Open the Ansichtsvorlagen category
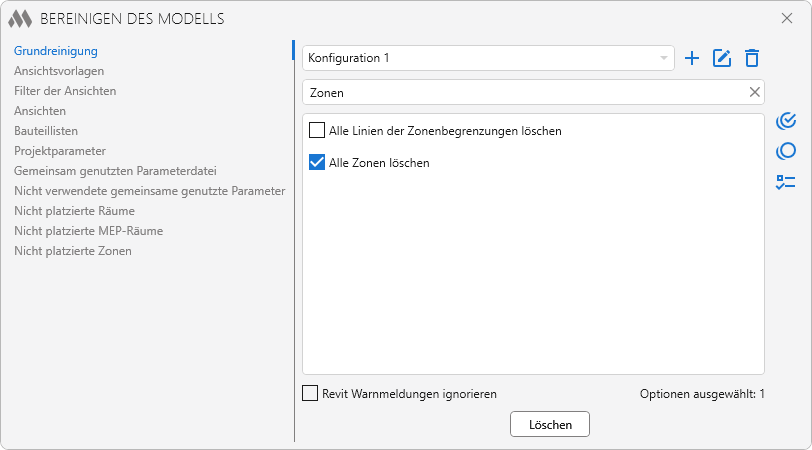Screen dimensions: 812x450 coord(59,71)
